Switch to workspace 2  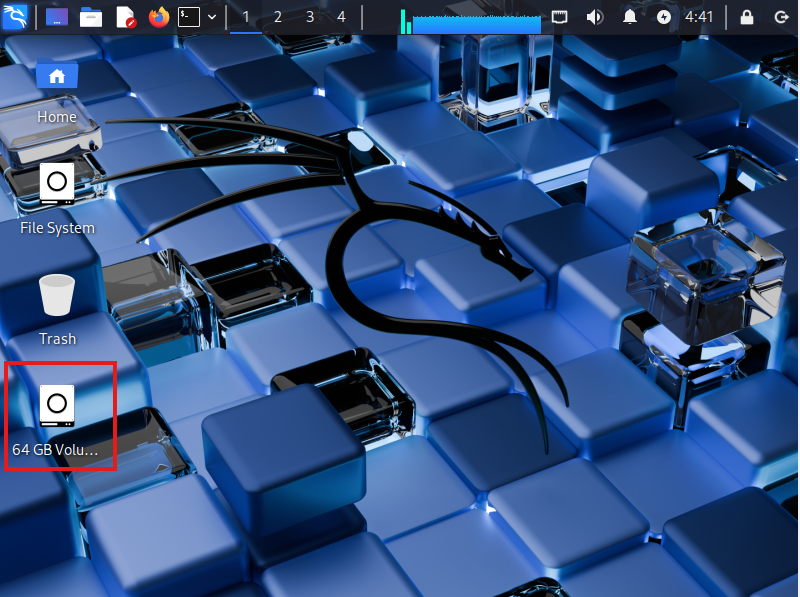tap(278, 17)
